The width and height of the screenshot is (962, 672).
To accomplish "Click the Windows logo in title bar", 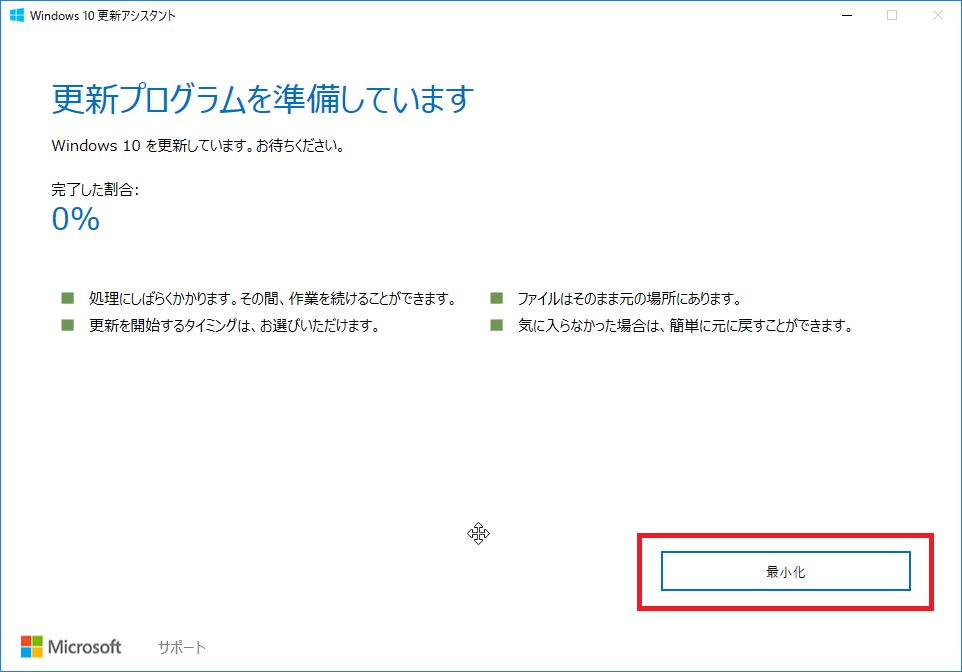I will [17, 15].
